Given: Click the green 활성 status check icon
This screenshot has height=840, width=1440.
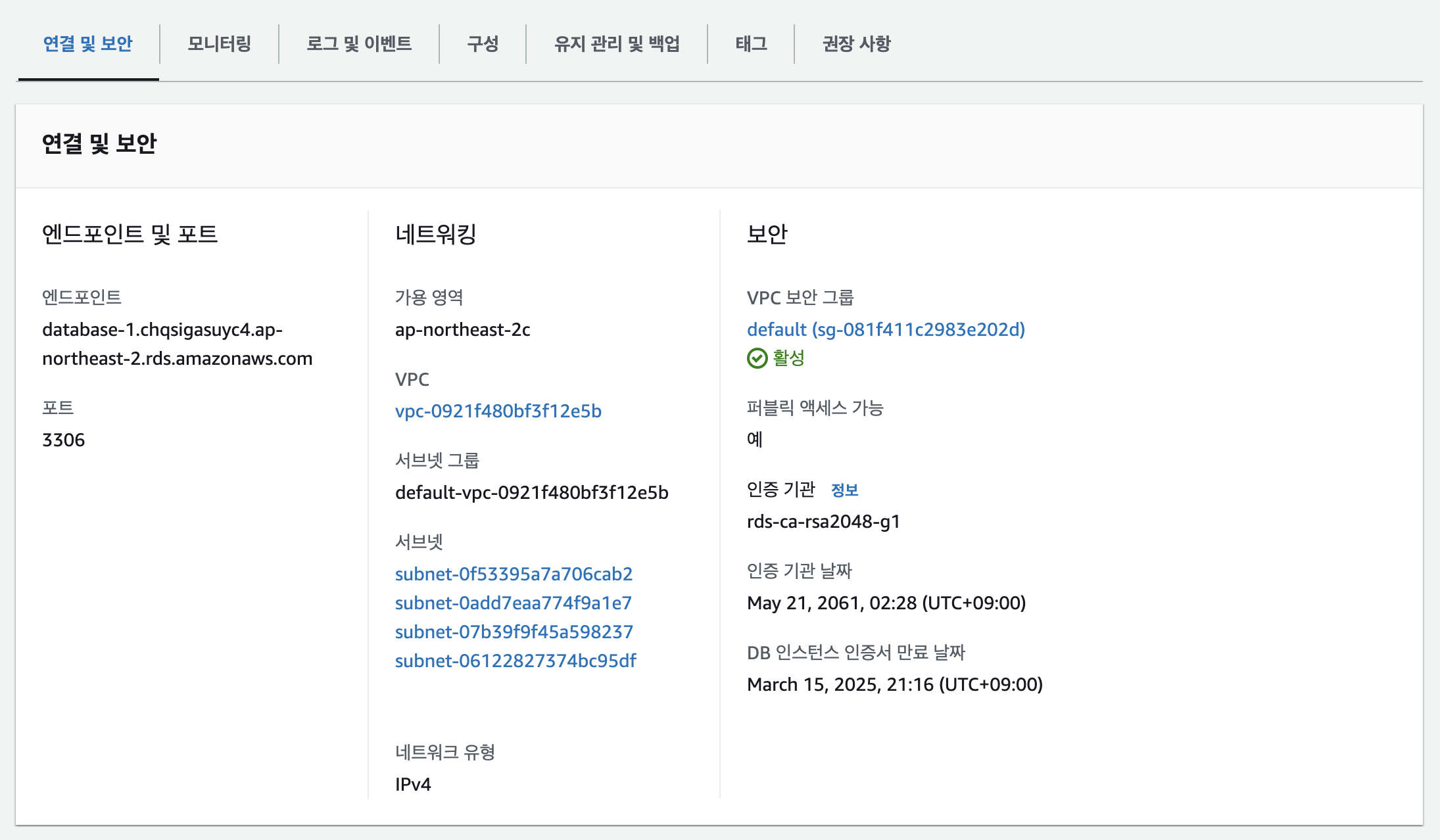Looking at the screenshot, I should pos(757,358).
